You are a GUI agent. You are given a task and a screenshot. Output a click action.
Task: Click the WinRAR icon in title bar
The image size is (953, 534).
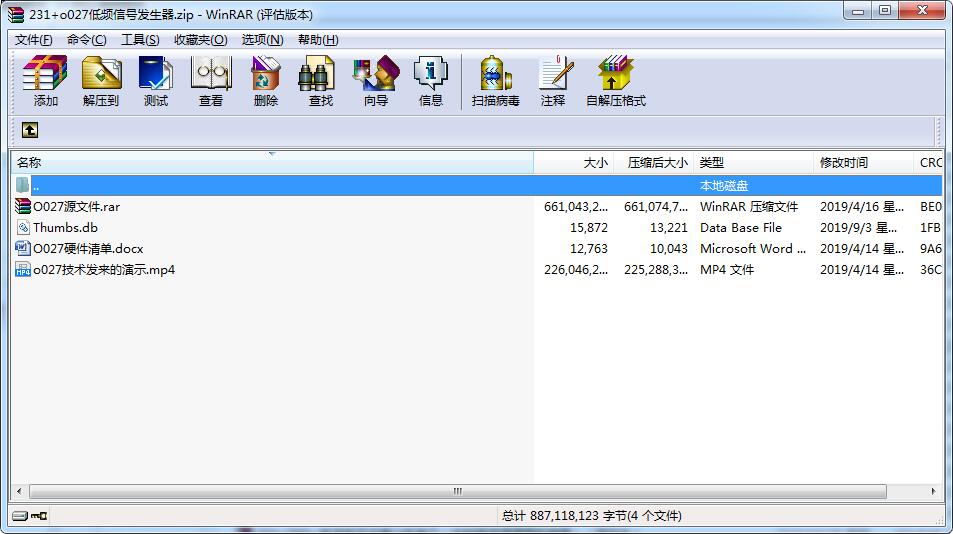[x=16, y=13]
